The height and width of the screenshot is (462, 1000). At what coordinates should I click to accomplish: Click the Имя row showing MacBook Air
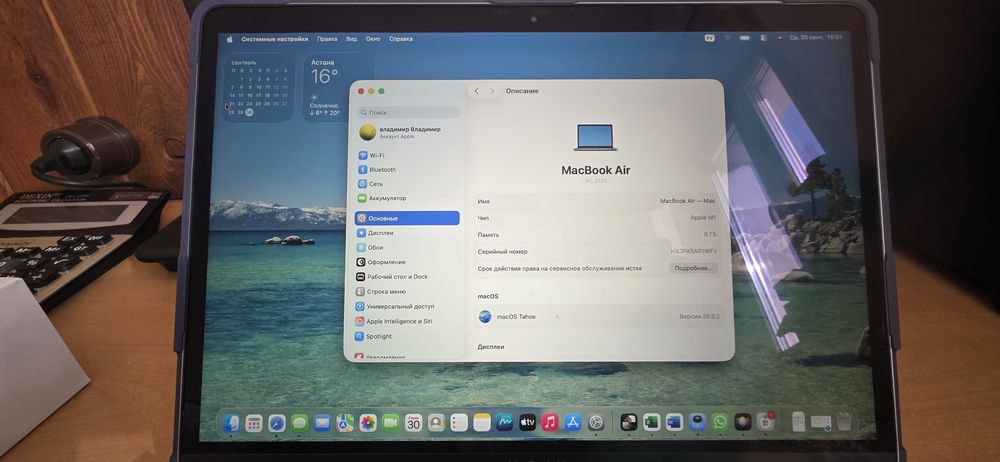tap(597, 201)
